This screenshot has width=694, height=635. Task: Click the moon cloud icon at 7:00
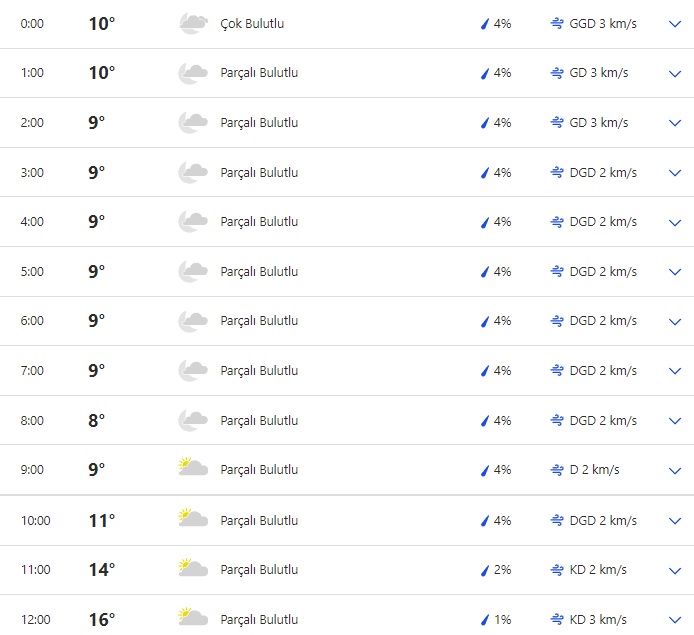click(192, 370)
